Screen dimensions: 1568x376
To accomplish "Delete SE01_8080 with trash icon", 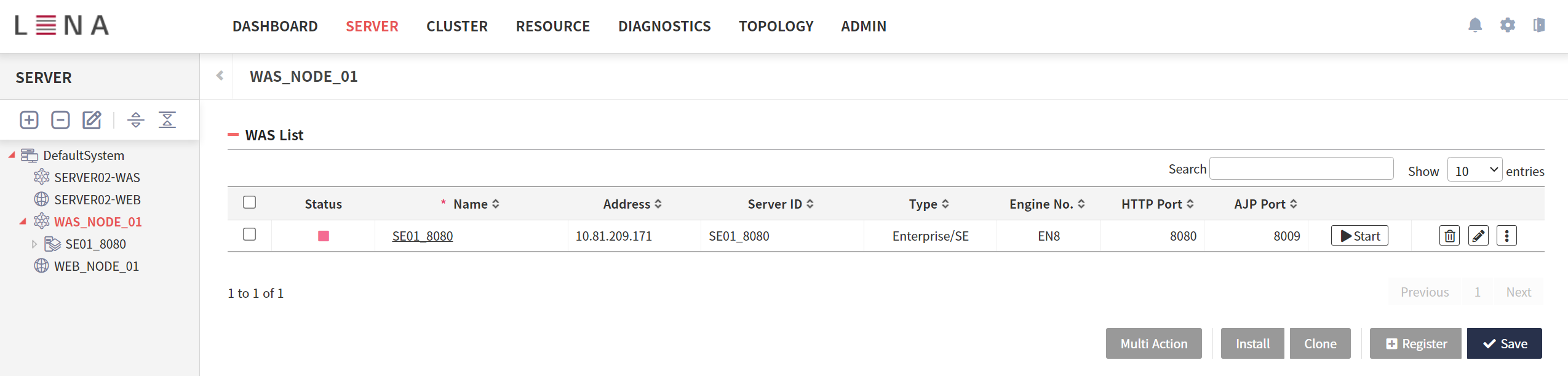I will click(1449, 236).
